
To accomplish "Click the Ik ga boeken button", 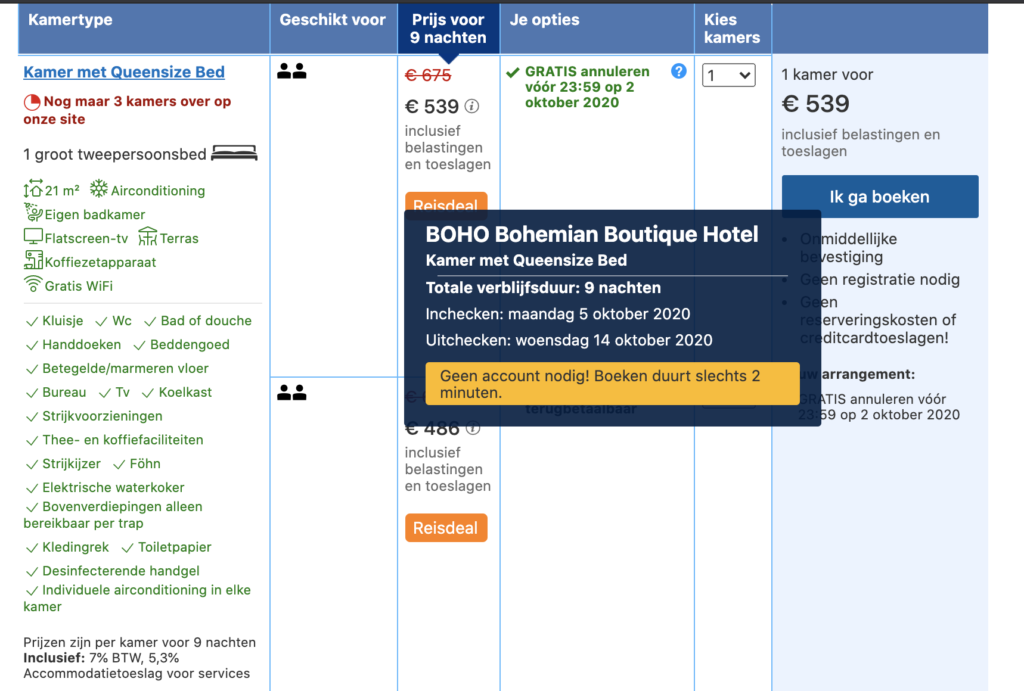I will click(880, 197).
